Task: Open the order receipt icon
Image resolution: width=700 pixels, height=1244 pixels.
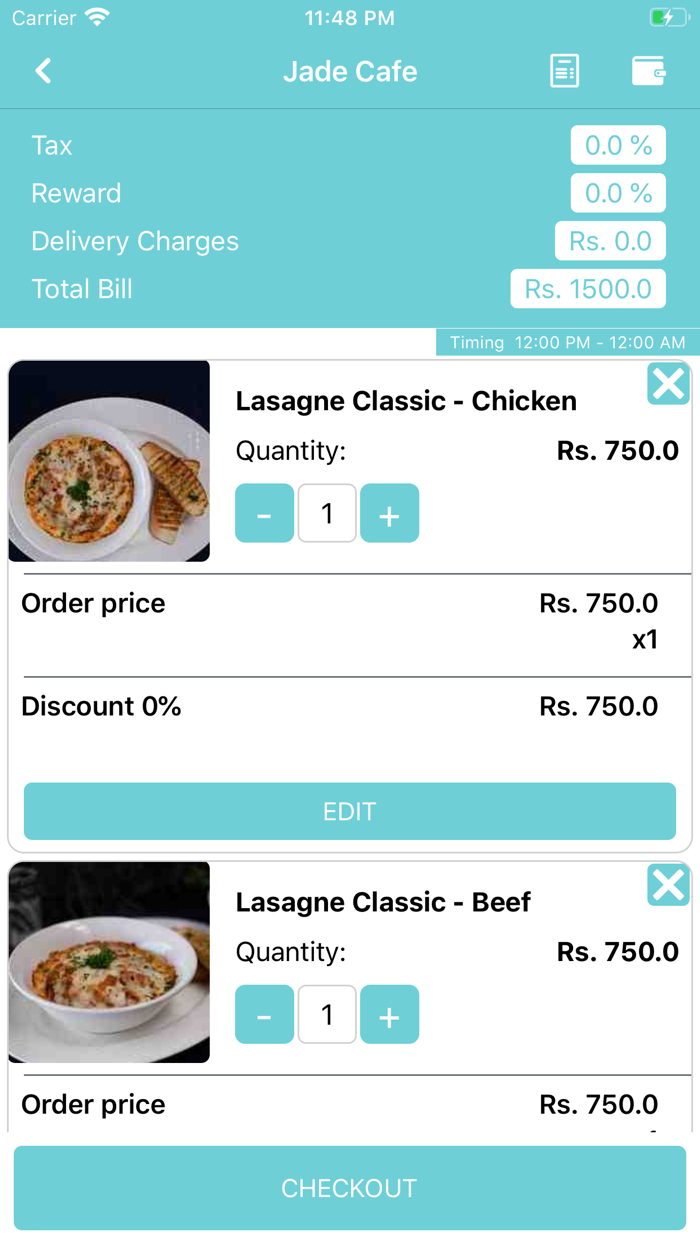Action: coord(564,71)
